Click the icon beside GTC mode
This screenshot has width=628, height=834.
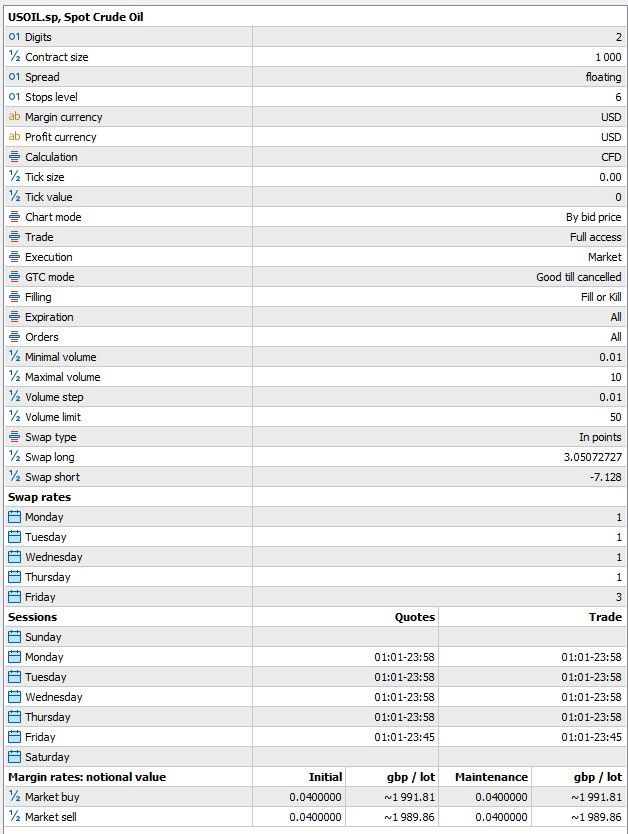(14, 277)
